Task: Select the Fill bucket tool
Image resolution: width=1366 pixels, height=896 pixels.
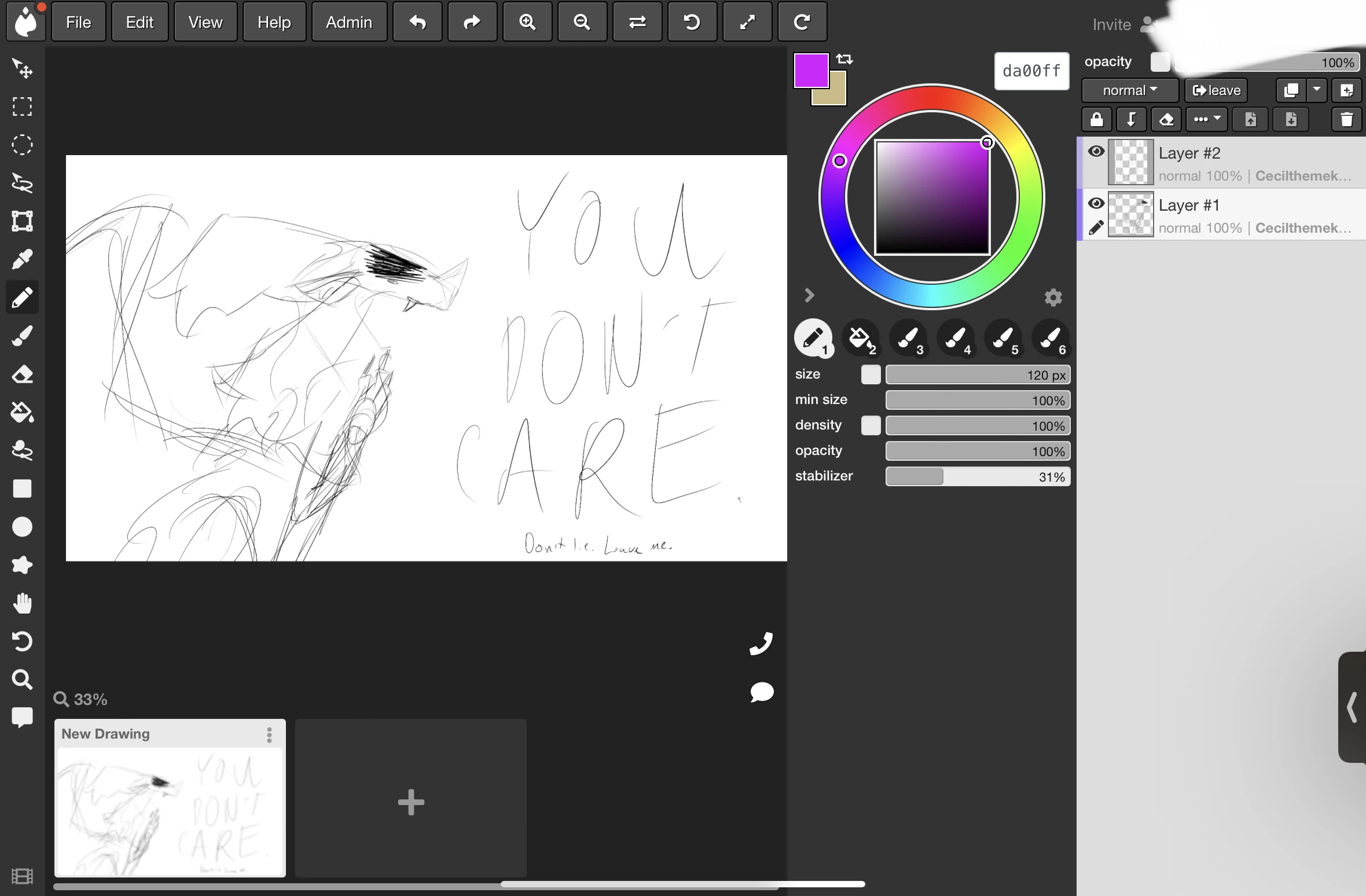Action: point(22,412)
